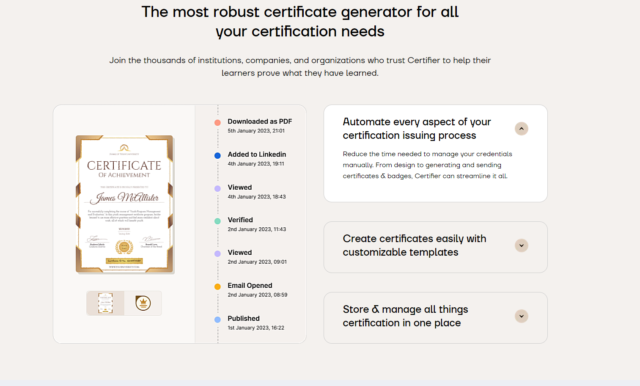Viewport: 640px width, 386px height.
Task: Click the '4th January 2023, 19:11' timestamp
Action: [x=256, y=164]
